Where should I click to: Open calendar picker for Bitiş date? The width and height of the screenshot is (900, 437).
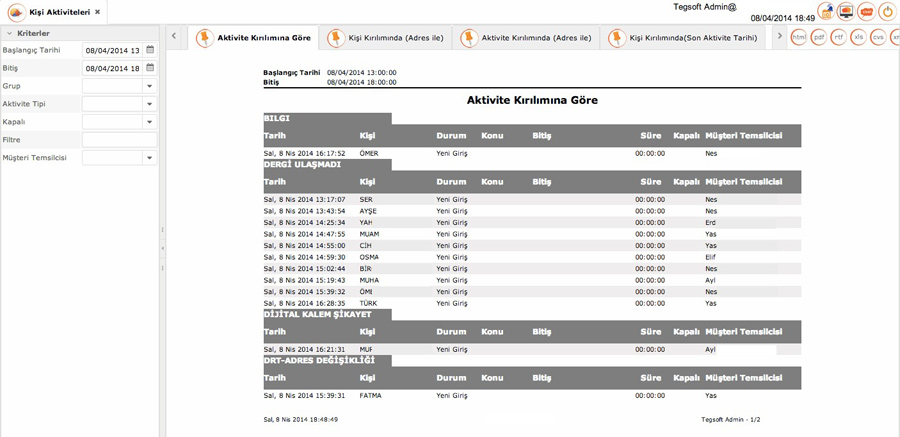150,68
